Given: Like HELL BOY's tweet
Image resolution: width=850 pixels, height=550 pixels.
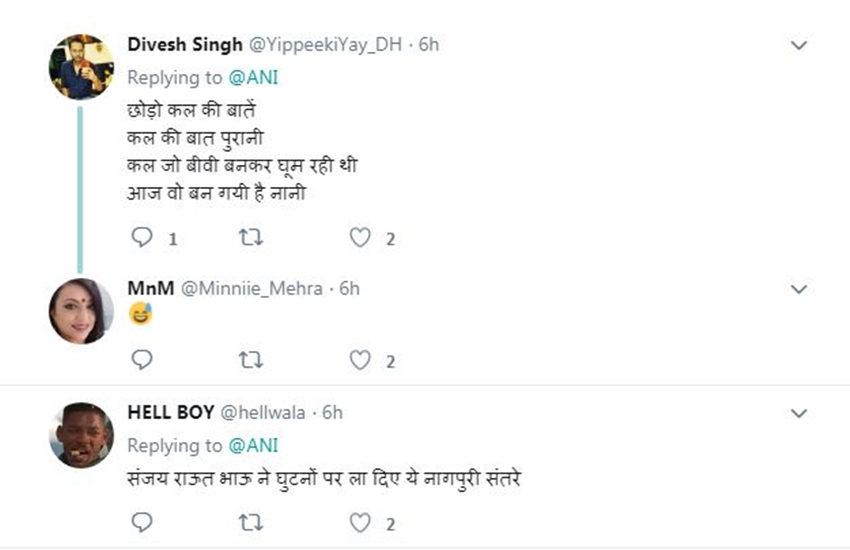Looking at the screenshot, I should 360,522.
